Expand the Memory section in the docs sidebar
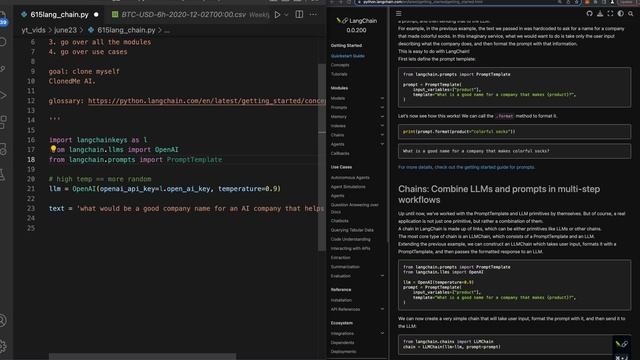The width and height of the screenshot is (640, 360). pos(382,117)
